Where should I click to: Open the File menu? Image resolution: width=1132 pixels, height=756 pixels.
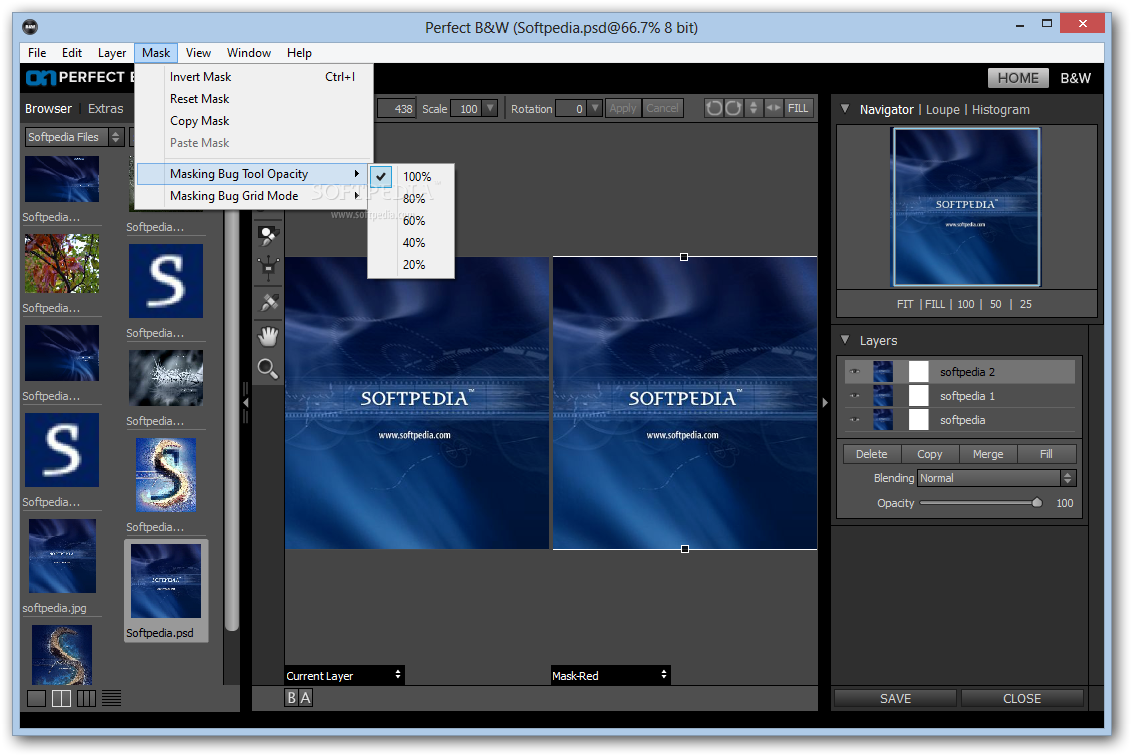tap(37, 53)
